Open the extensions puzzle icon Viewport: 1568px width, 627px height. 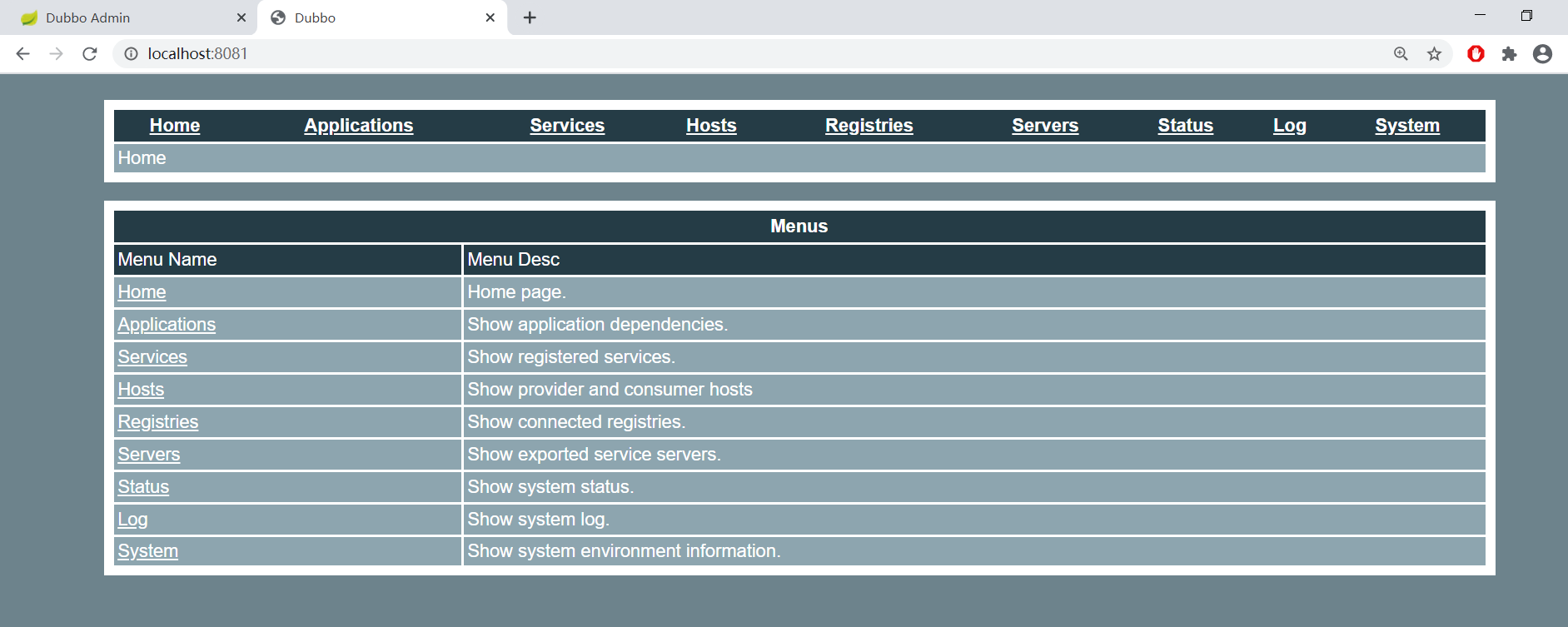(x=1509, y=54)
